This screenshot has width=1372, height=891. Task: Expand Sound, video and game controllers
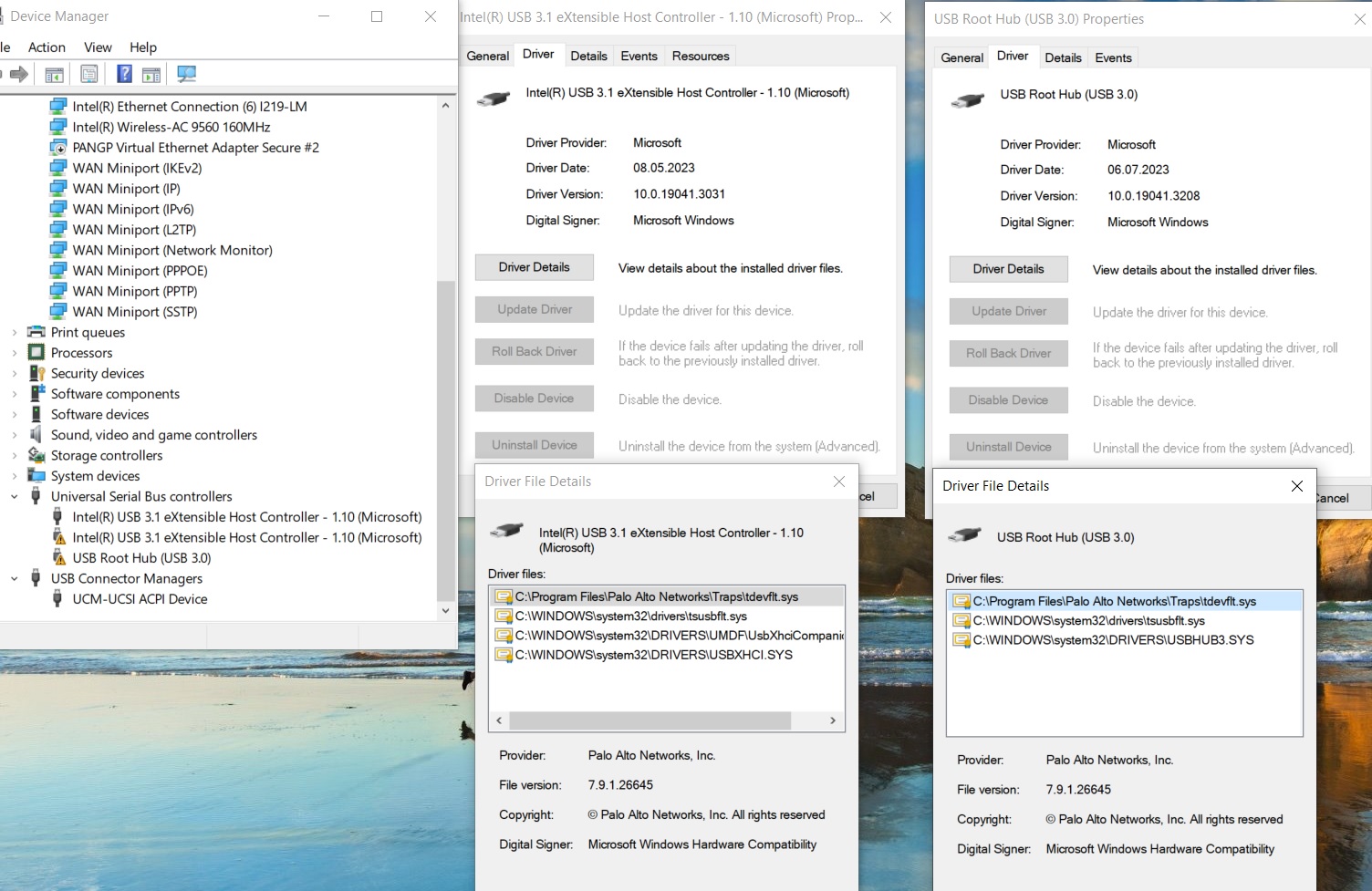tap(14, 435)
